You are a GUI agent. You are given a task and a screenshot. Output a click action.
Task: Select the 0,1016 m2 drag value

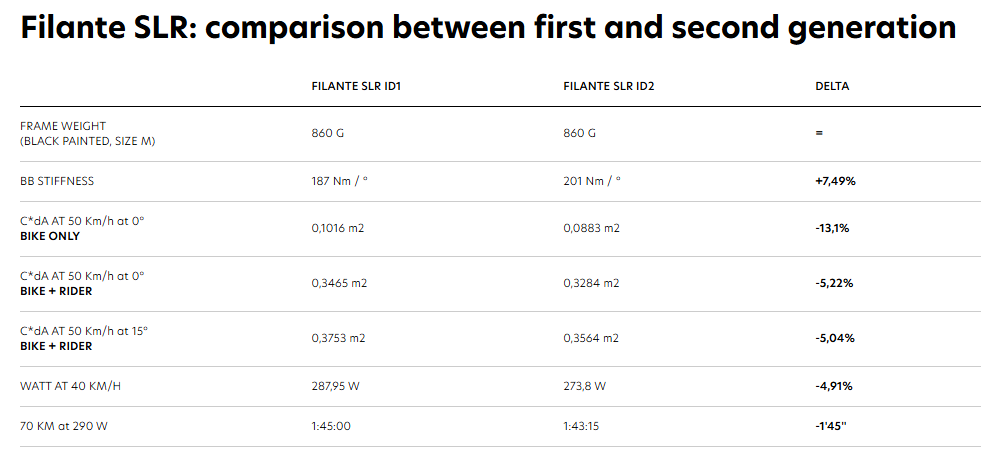[x=338, y=228]
